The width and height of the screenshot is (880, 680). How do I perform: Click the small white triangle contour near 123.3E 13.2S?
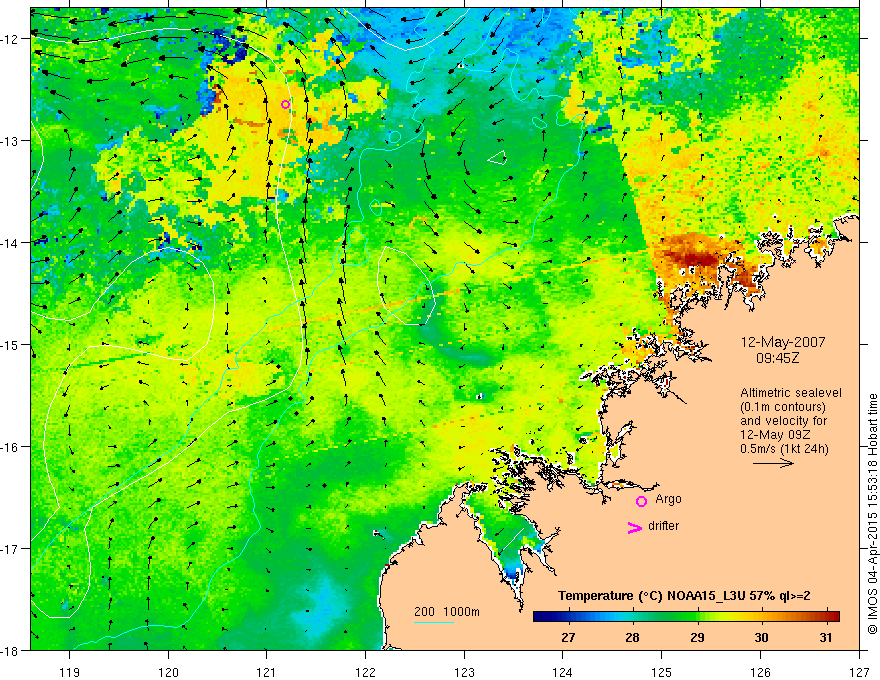(497, 158)
